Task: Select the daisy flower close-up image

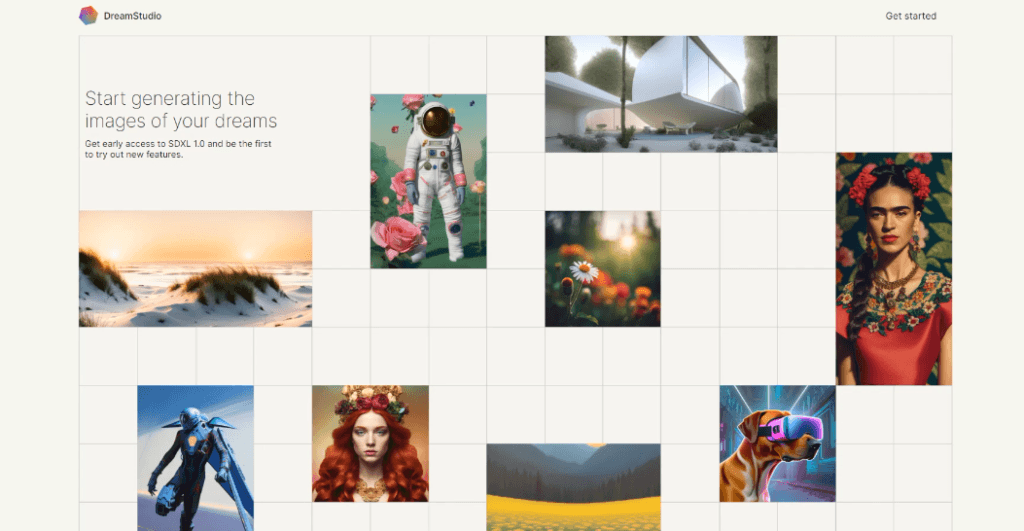Action: tap(603, 268)
